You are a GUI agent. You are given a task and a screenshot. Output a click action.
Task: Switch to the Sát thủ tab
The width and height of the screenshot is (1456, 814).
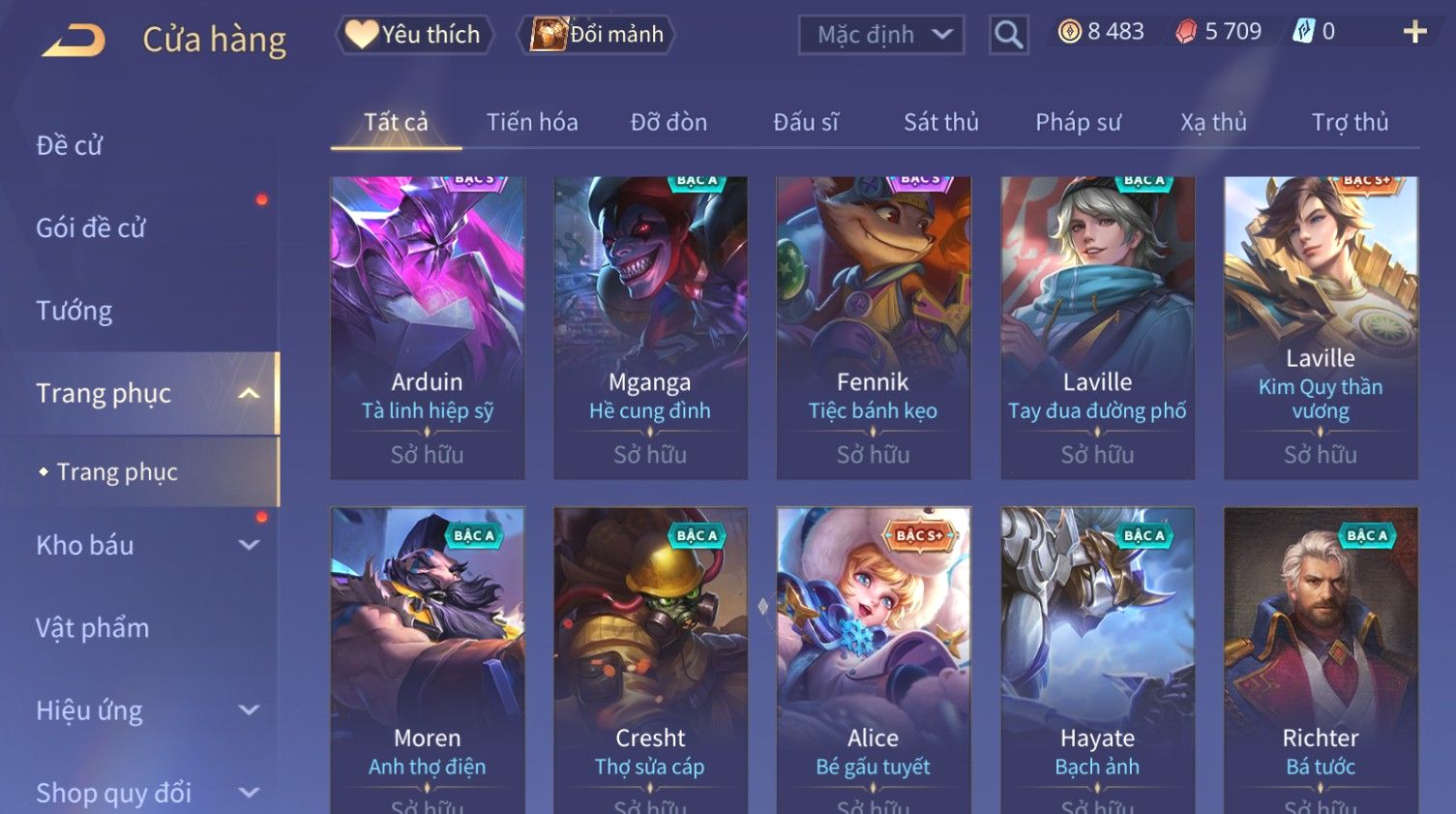940,122
